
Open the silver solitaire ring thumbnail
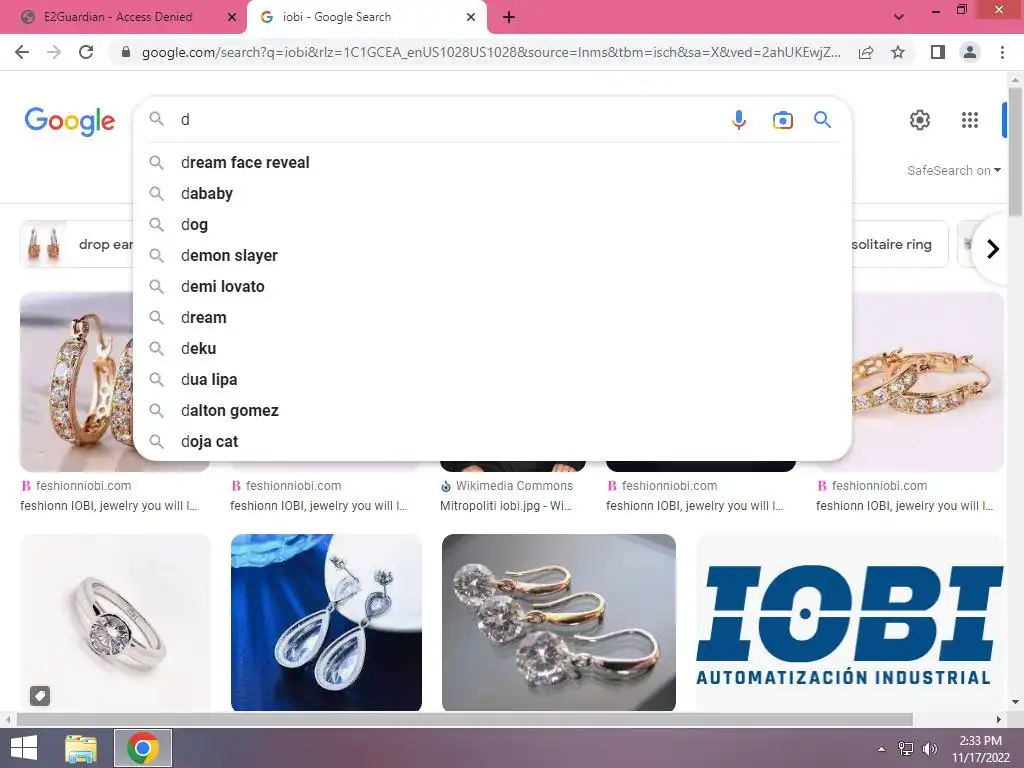[x=116, y=622]
